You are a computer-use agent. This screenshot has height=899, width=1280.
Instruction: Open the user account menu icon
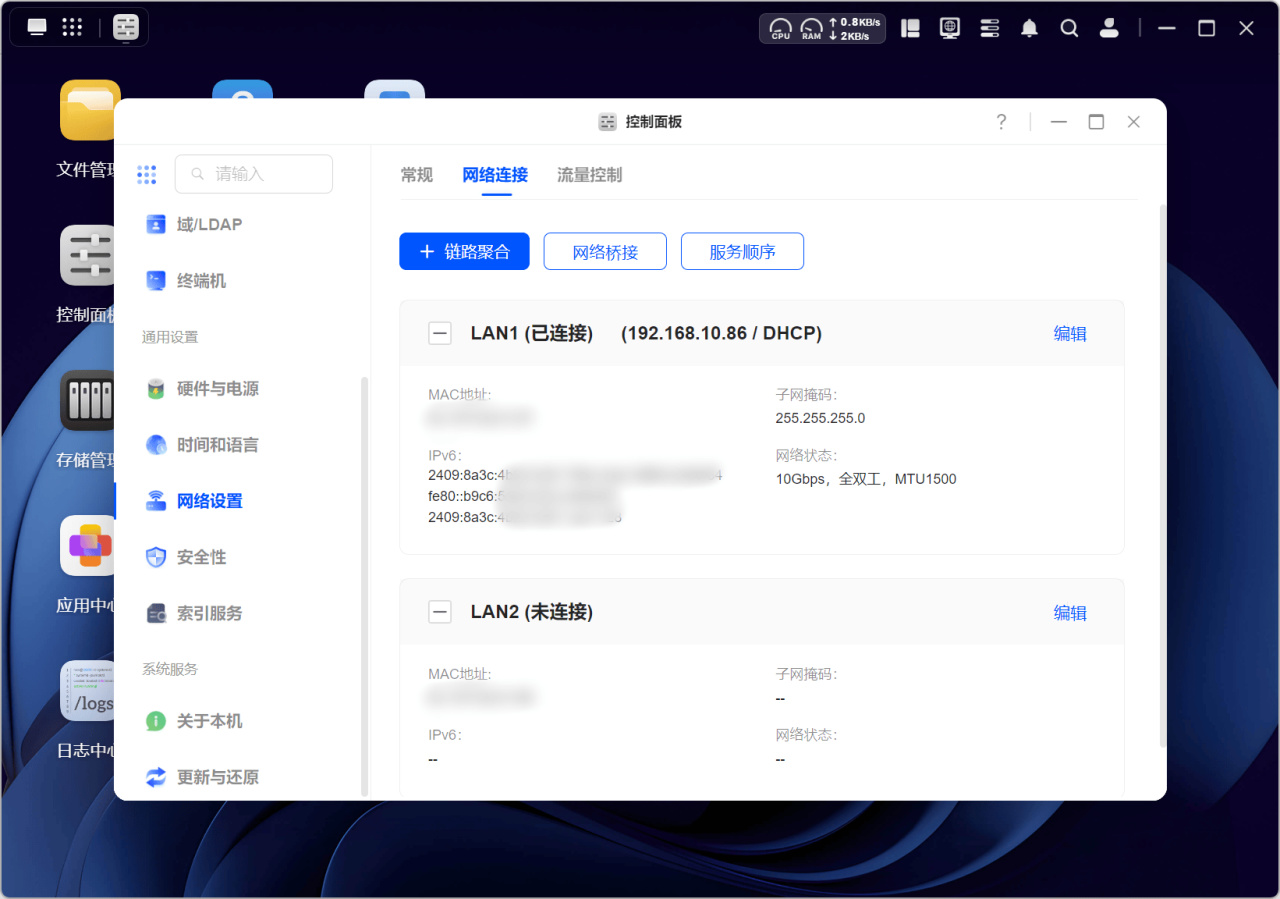pos(1109,28)
